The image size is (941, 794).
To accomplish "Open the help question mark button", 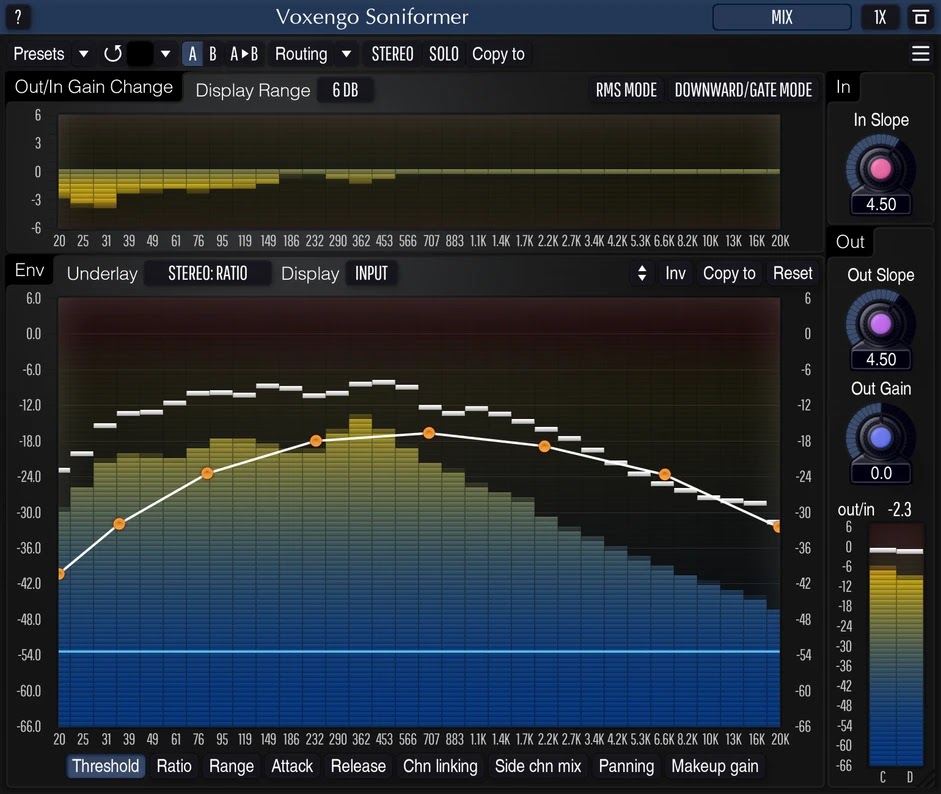I will click(x=18, y=17).
